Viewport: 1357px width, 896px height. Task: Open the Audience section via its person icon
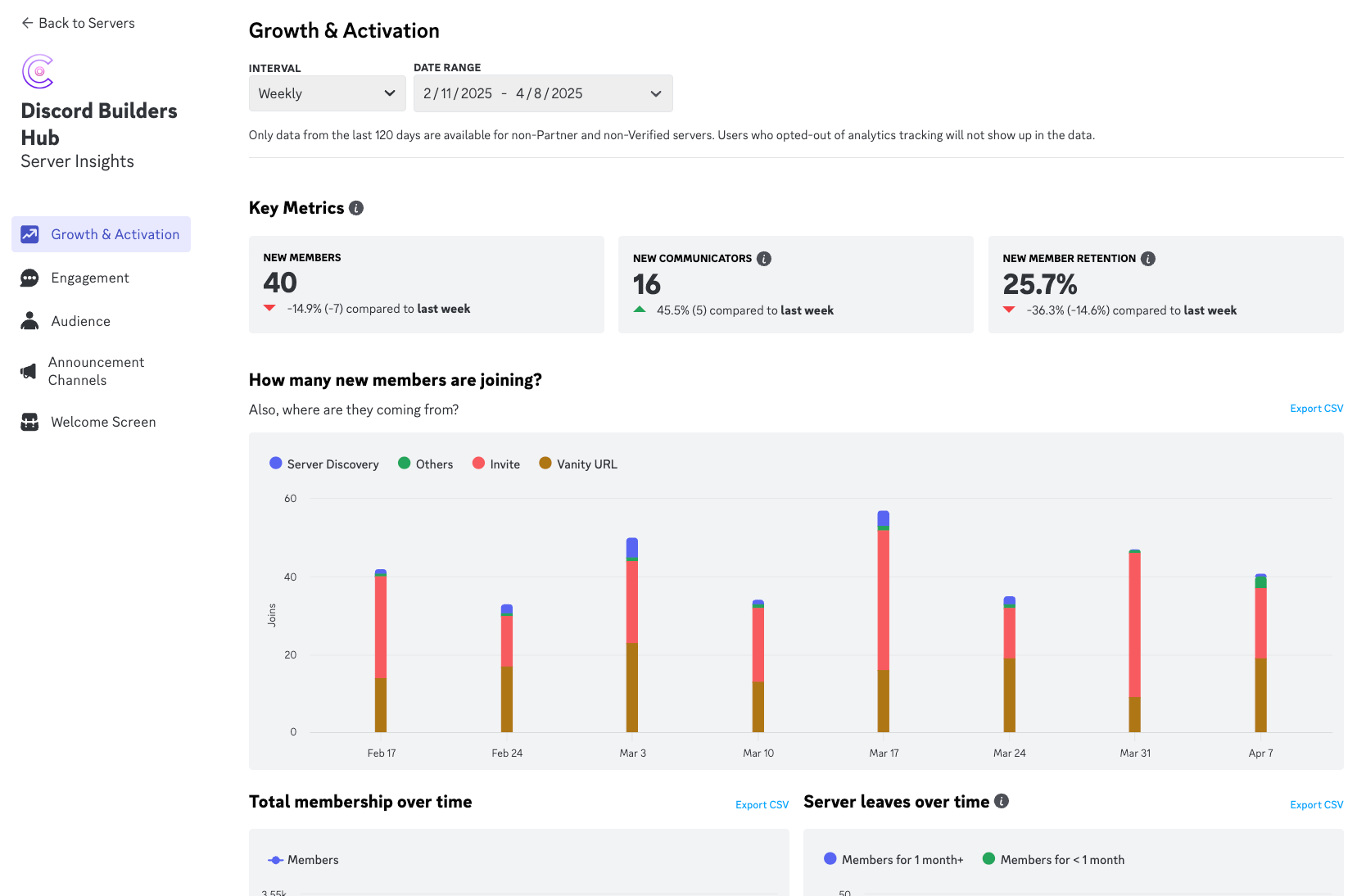coord(29,320)
